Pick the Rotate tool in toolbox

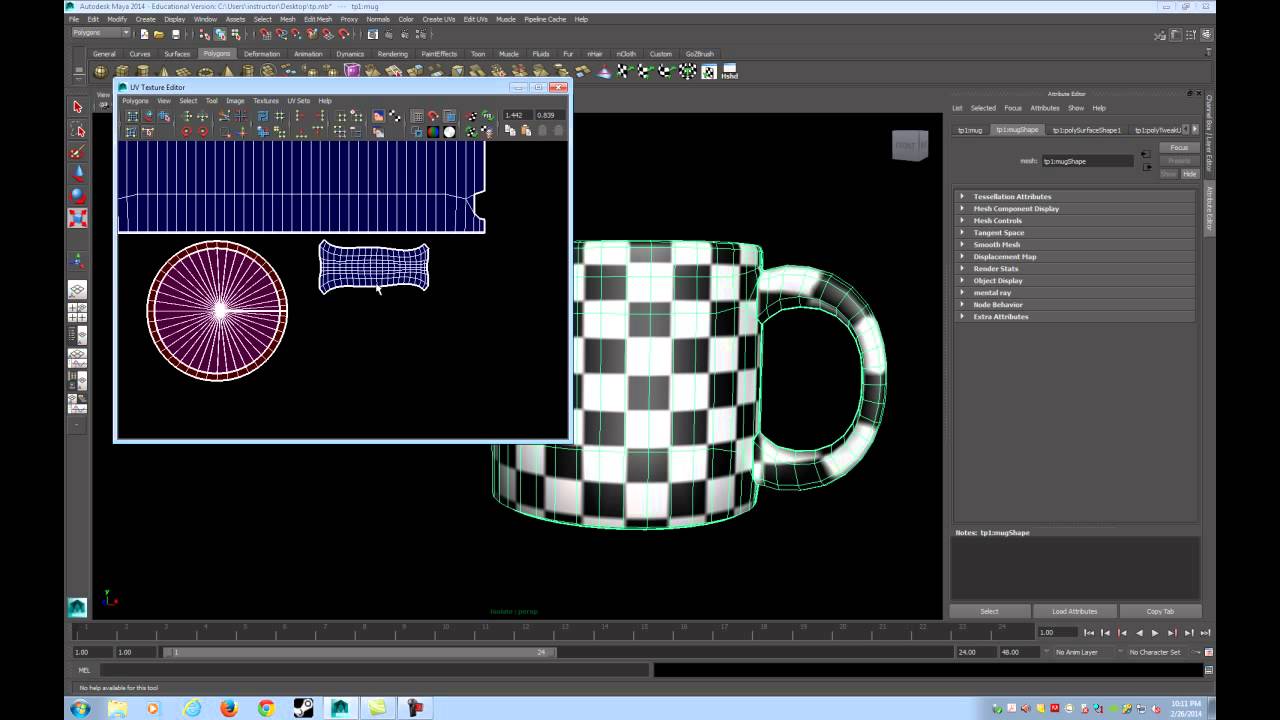[78, 196]
